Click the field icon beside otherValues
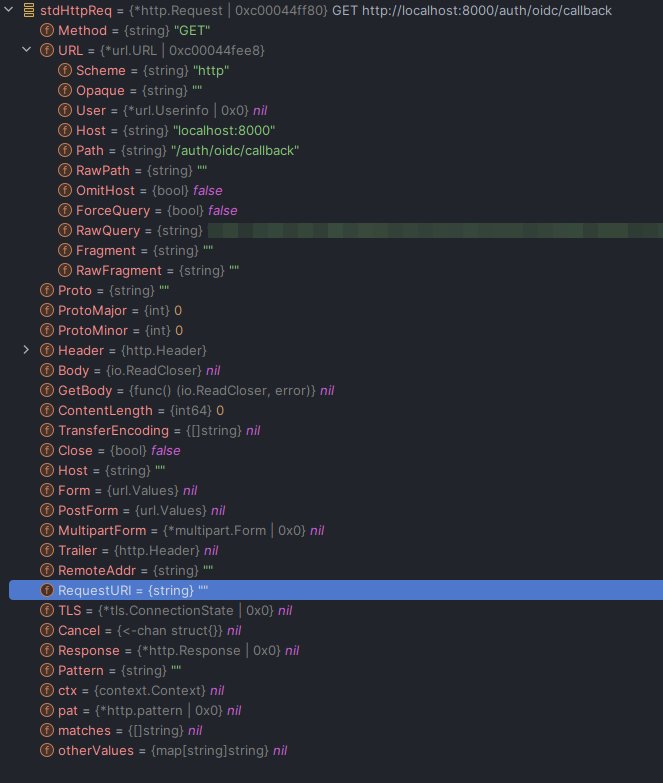 point(46,750)
